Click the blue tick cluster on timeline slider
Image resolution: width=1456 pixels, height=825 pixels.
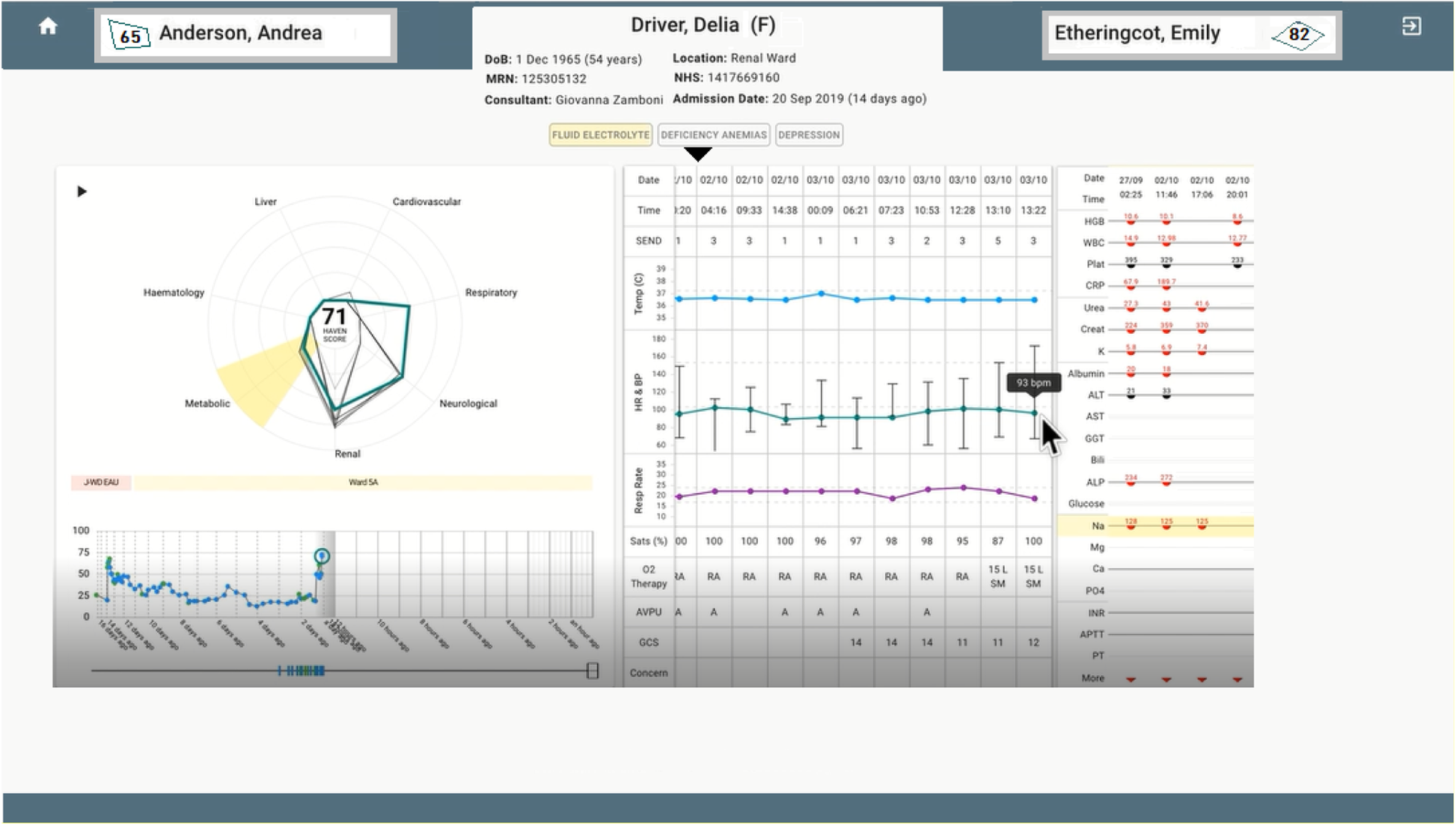pyautogui.click(x=302, y=671)
